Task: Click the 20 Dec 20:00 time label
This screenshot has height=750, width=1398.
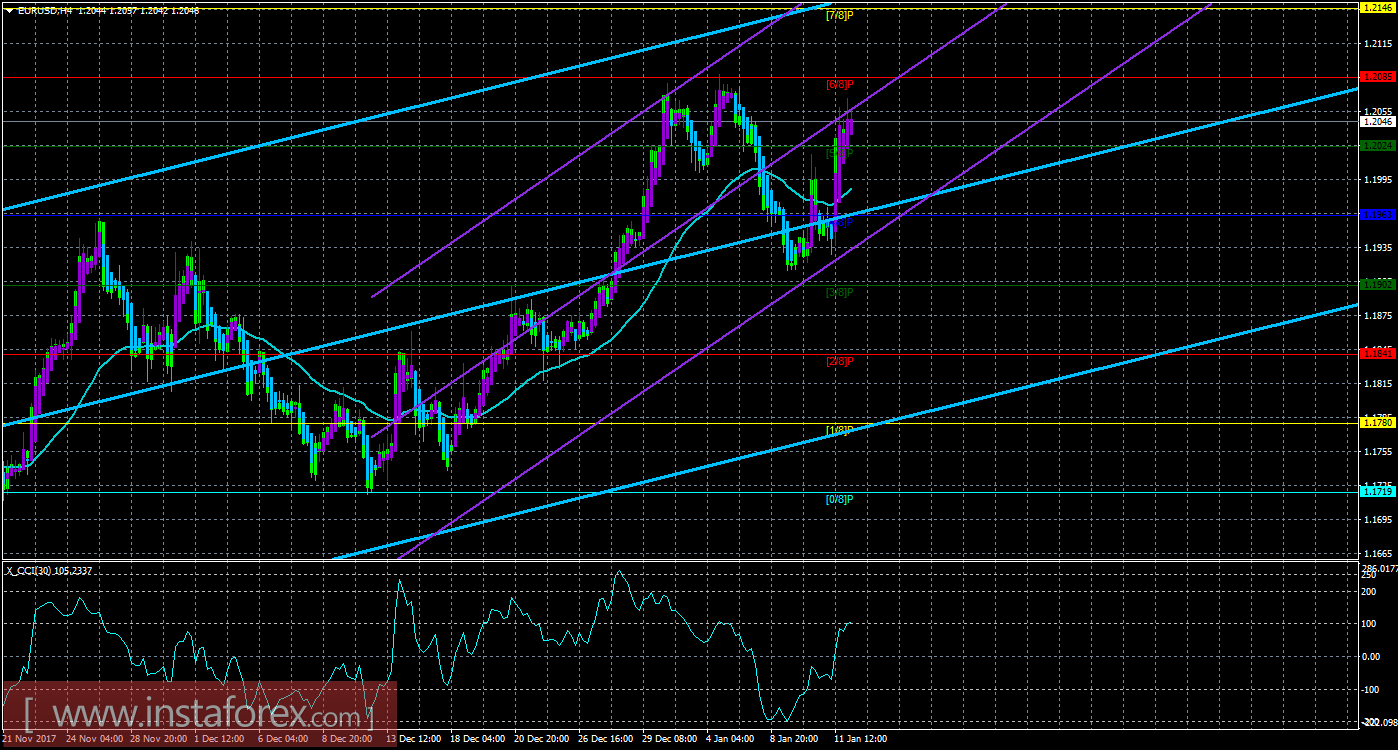Action: [x=543, y=739]
